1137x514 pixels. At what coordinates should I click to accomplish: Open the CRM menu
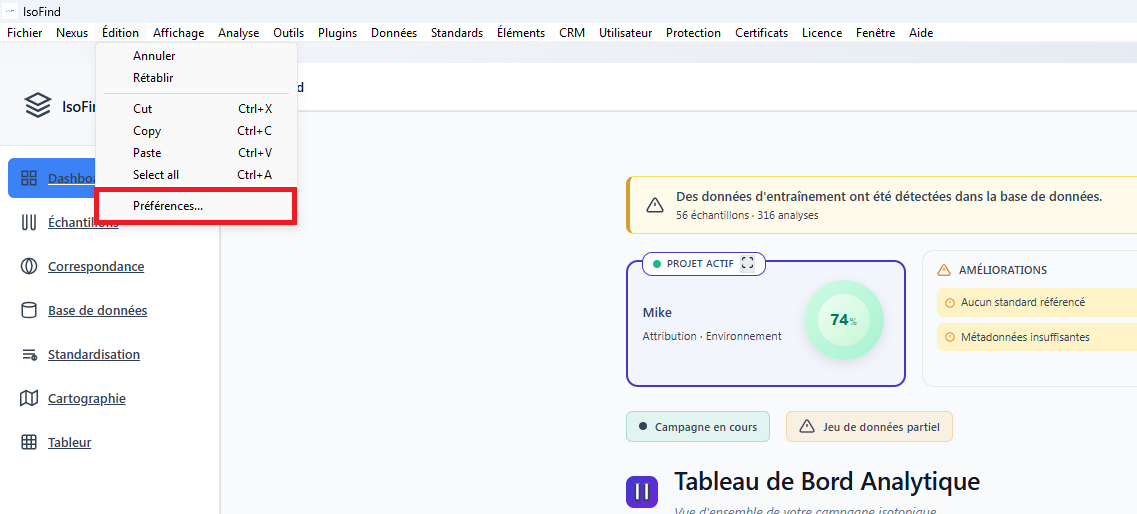(x=572, y=33)
